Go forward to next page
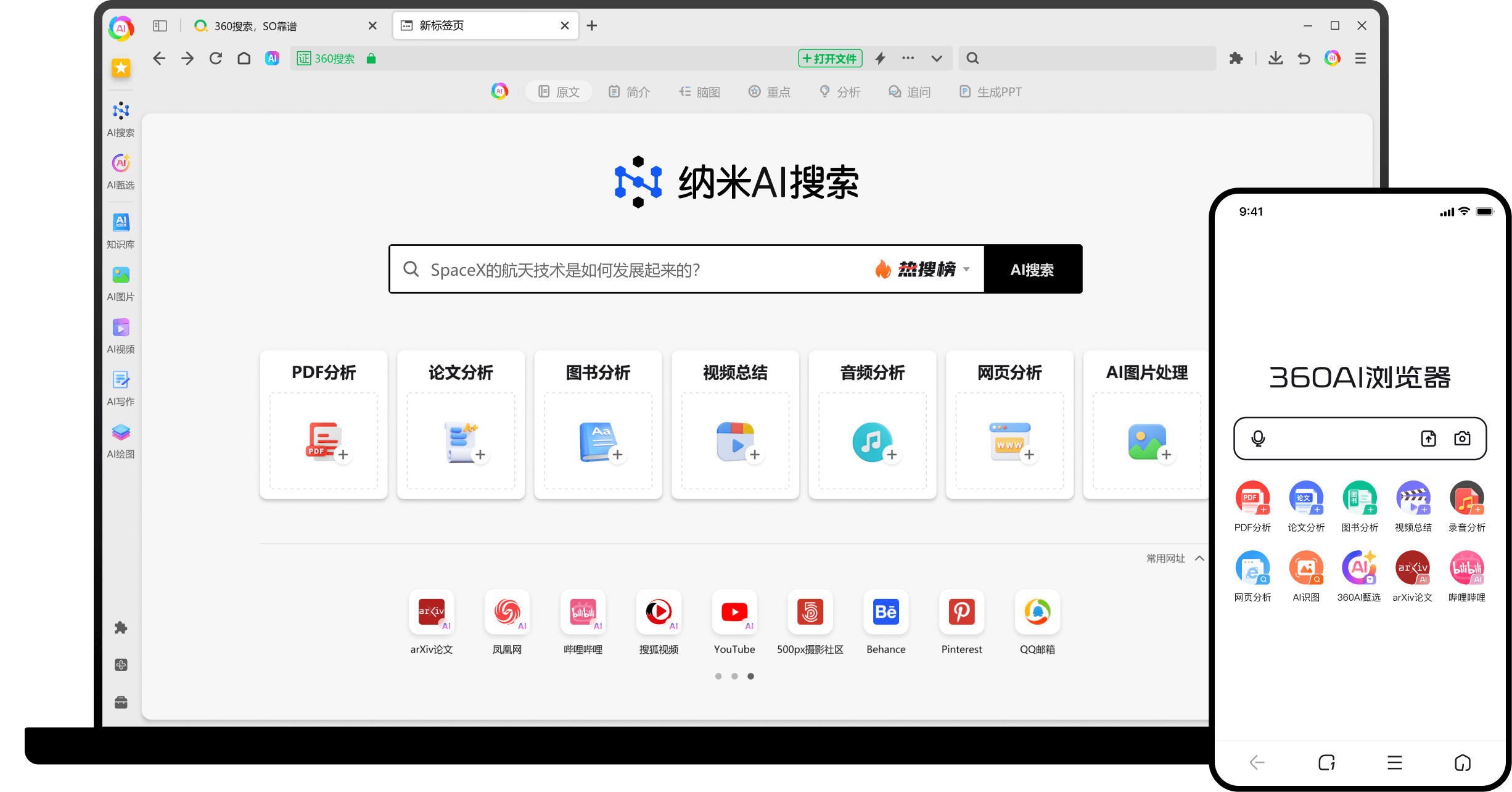Screen dimensions: 1512x792 tap(187, 59)
